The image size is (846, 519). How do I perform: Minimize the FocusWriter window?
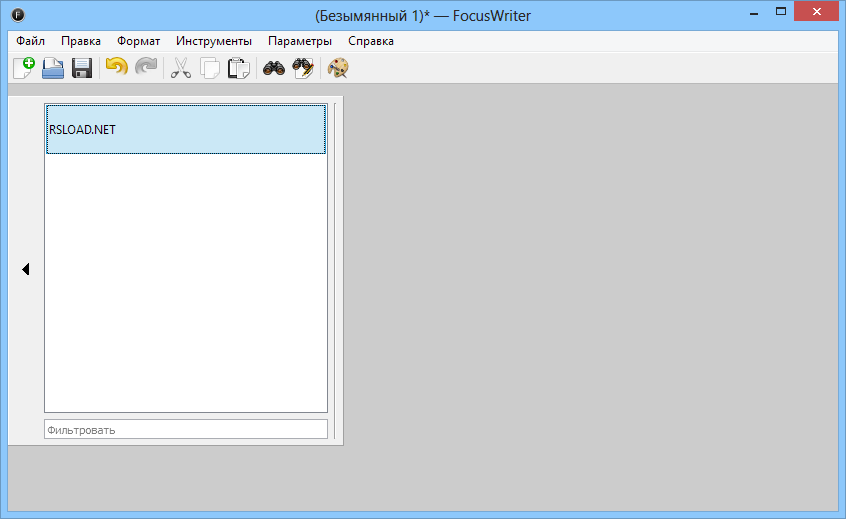pyautogui.click(x=754, y=12)
